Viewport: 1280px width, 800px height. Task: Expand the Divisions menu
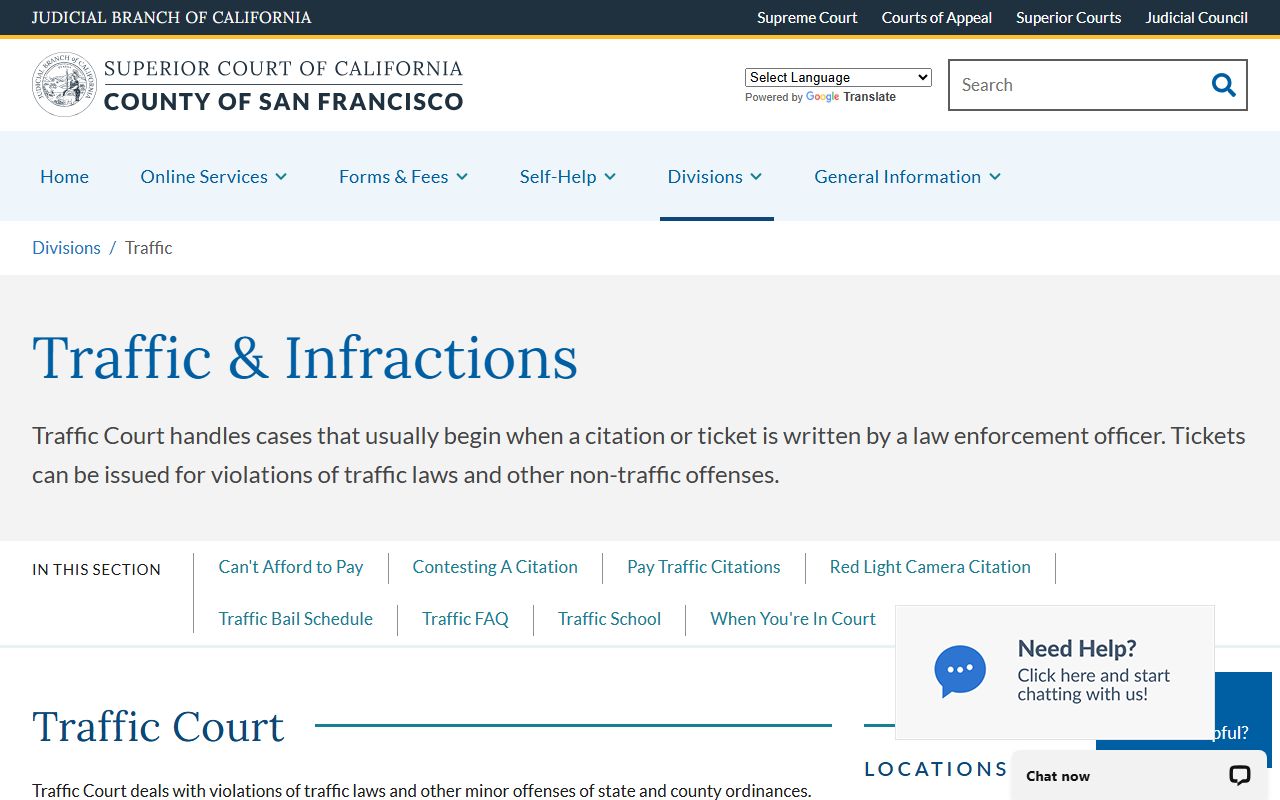[715, 176]
